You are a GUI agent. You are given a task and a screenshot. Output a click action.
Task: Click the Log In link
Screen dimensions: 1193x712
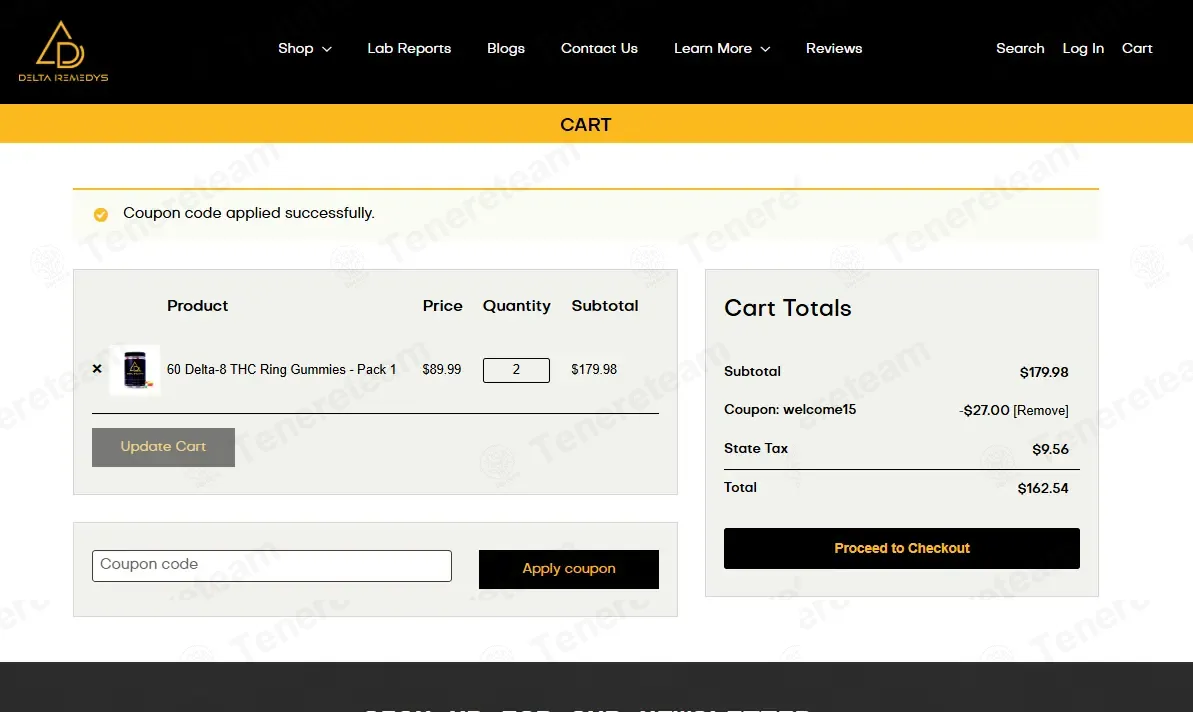[1083, 49]
